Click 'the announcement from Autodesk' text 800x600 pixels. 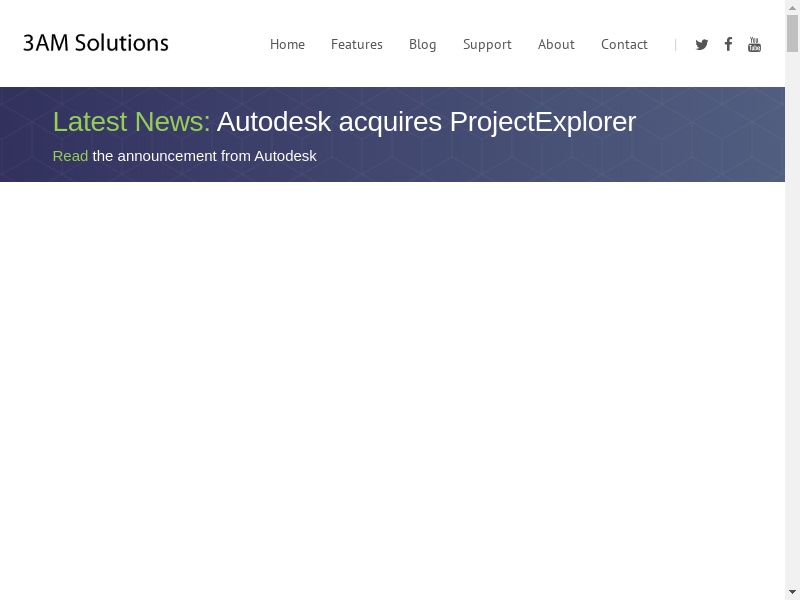point(205,156)
